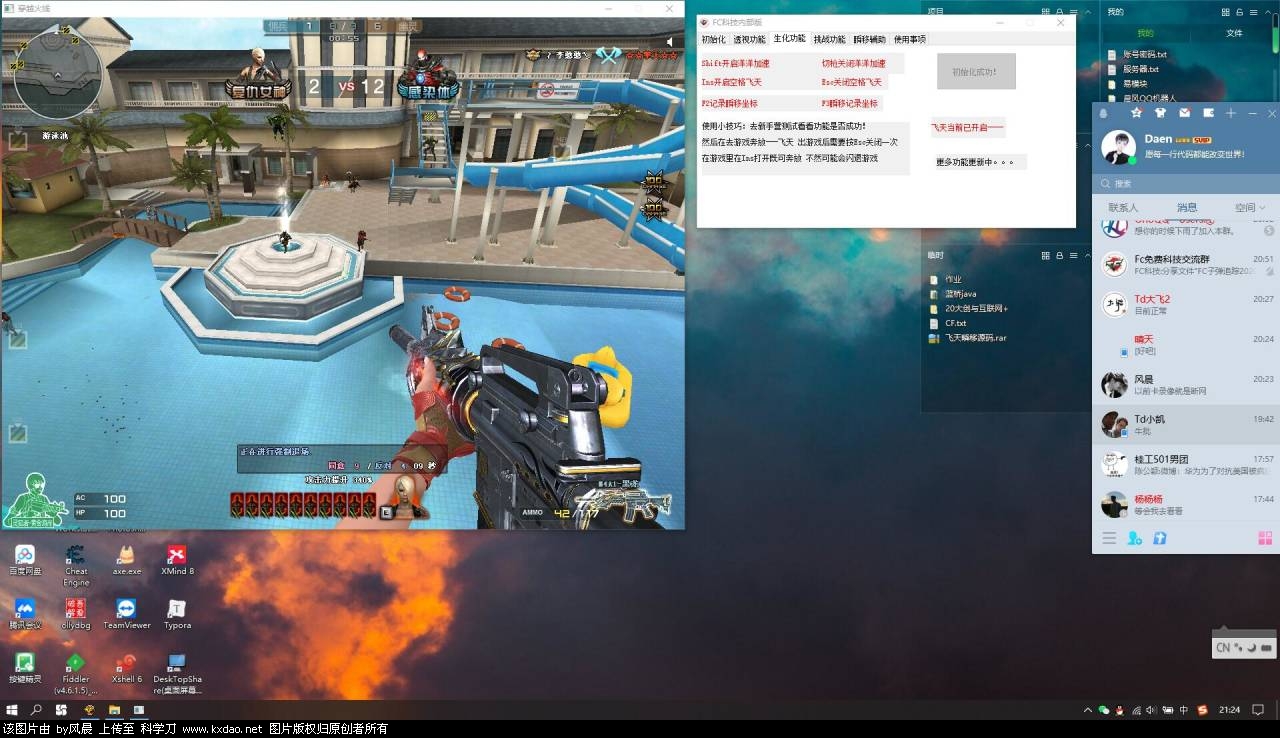Launch Typora from the desktop
The image size is (1280, 738).
coord(177,614)
